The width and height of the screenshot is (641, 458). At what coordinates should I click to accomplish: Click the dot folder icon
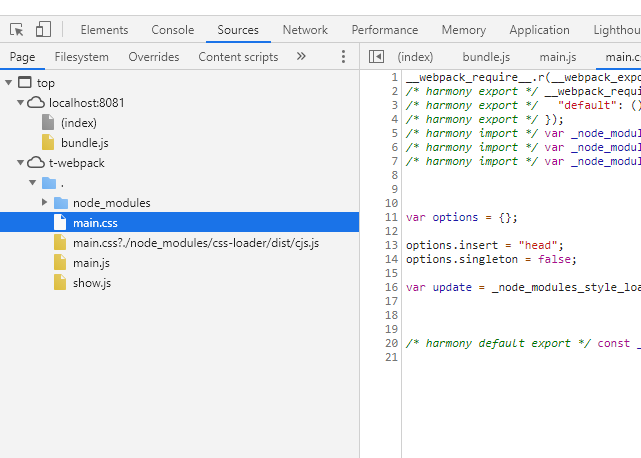click(x=49, y=183)
